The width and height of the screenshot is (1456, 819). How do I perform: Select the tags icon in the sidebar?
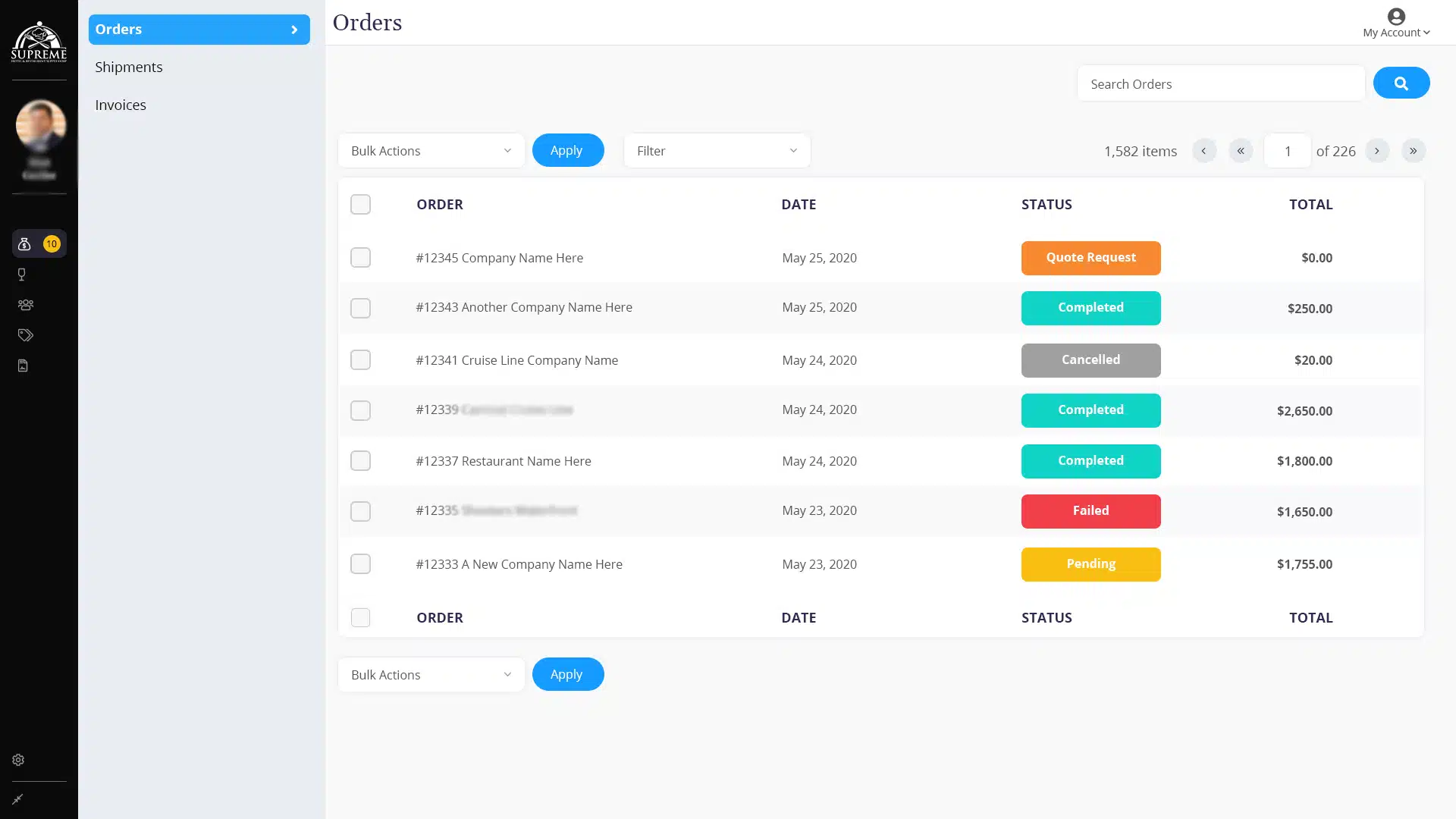coord(25,334)
